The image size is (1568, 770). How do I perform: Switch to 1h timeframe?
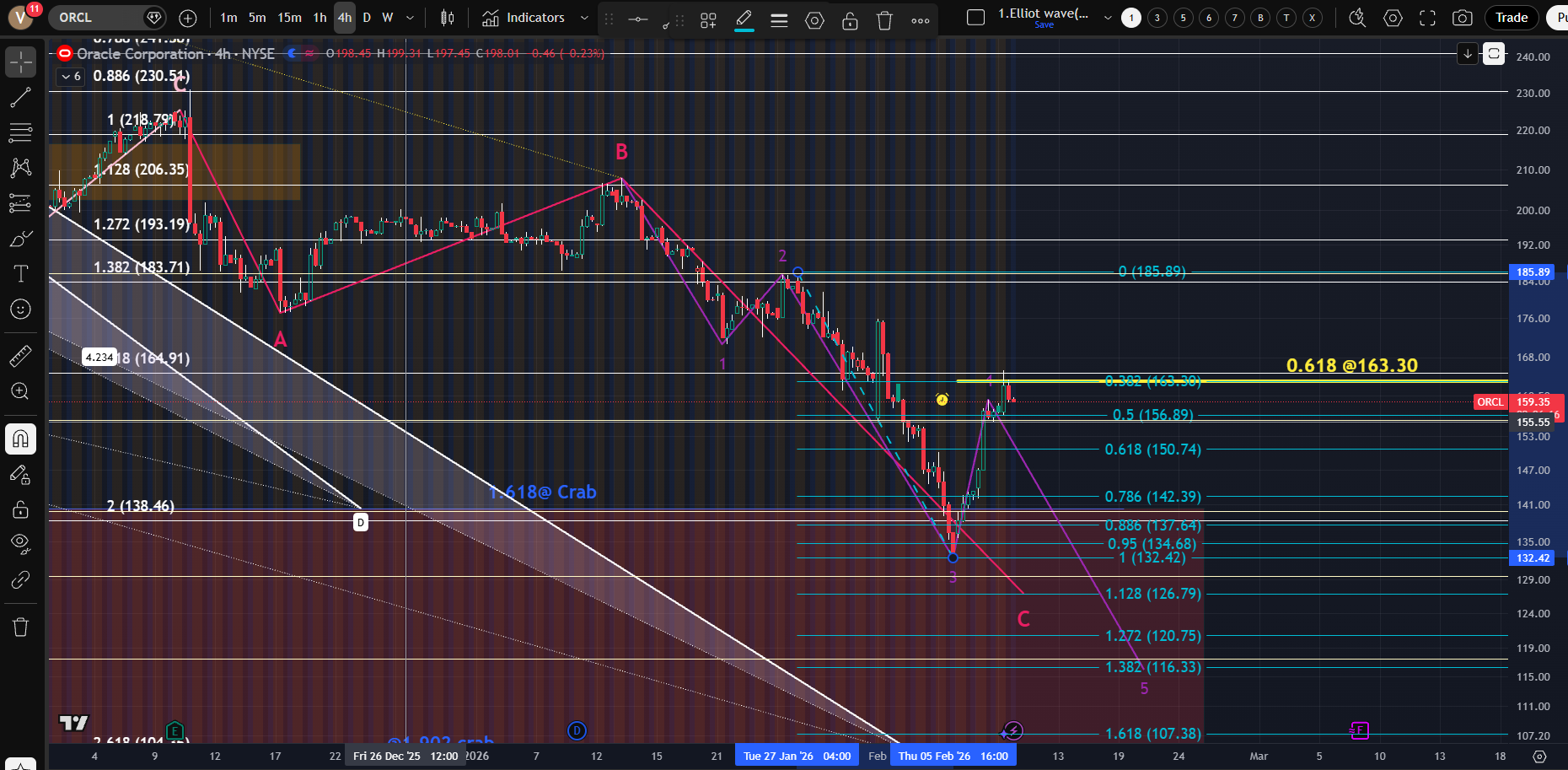pyautogui.click(x=320, y=18)
